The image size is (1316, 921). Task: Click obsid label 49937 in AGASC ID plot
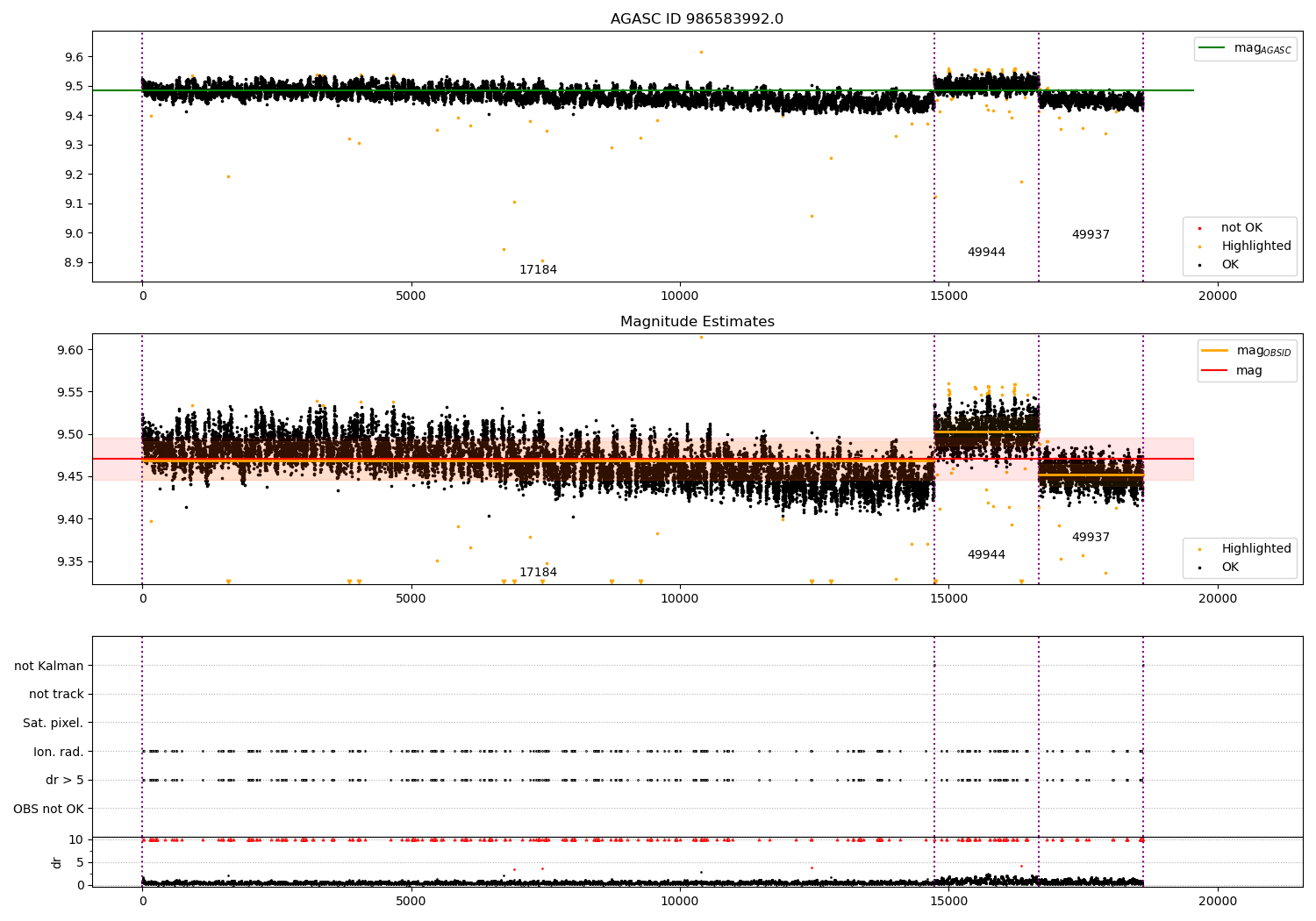(x=1091, y=235)
